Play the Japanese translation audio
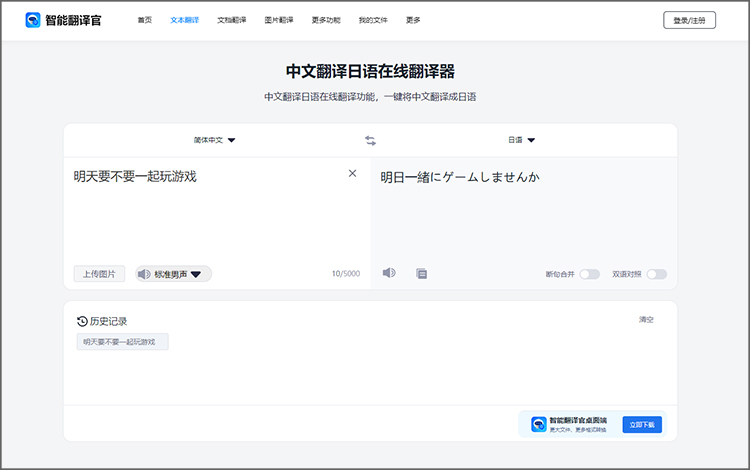The width and height of the screenshot is (750, 470). click(x=389, y=273)
